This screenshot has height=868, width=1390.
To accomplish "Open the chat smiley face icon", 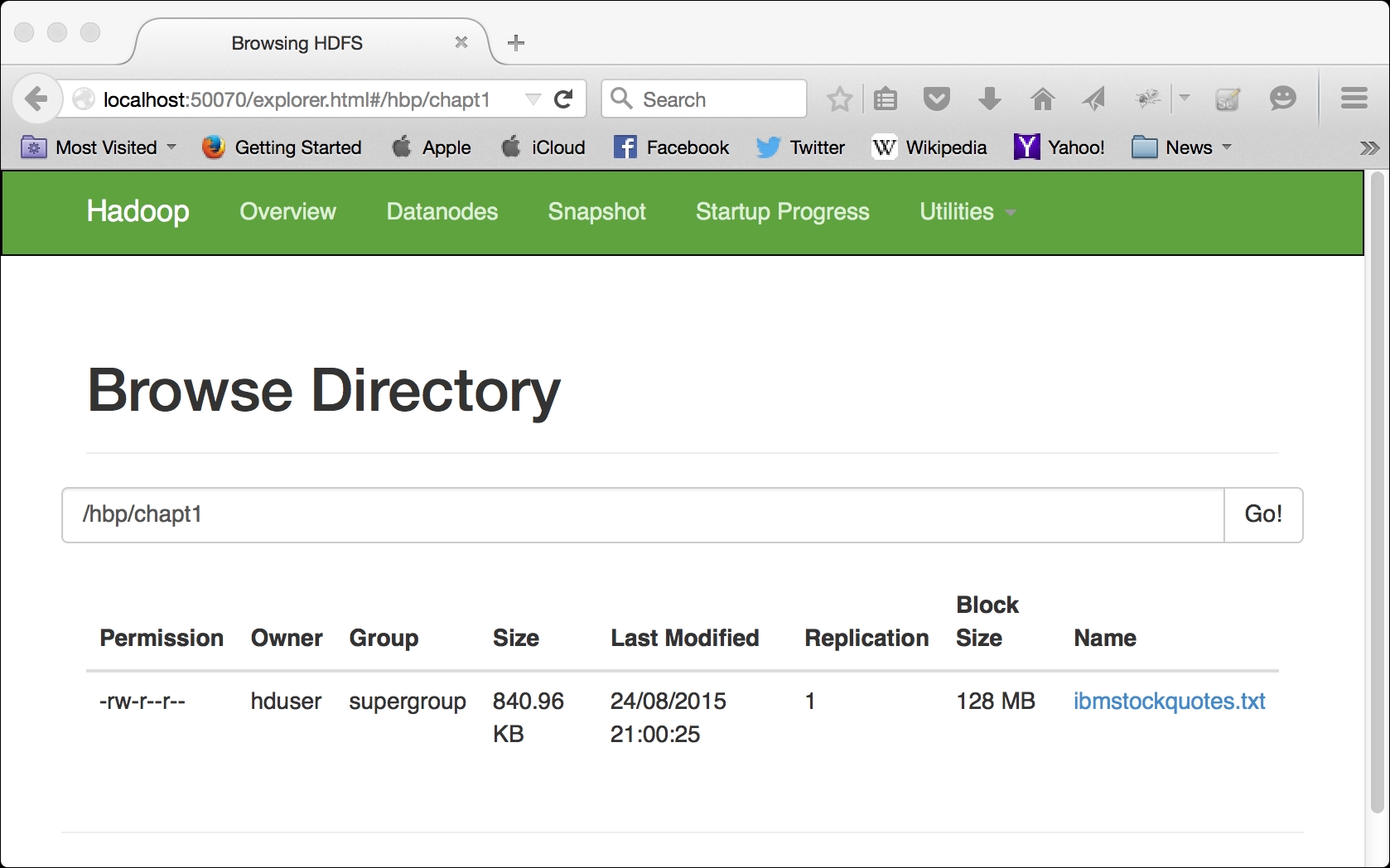I will [x=1282, y=99].
